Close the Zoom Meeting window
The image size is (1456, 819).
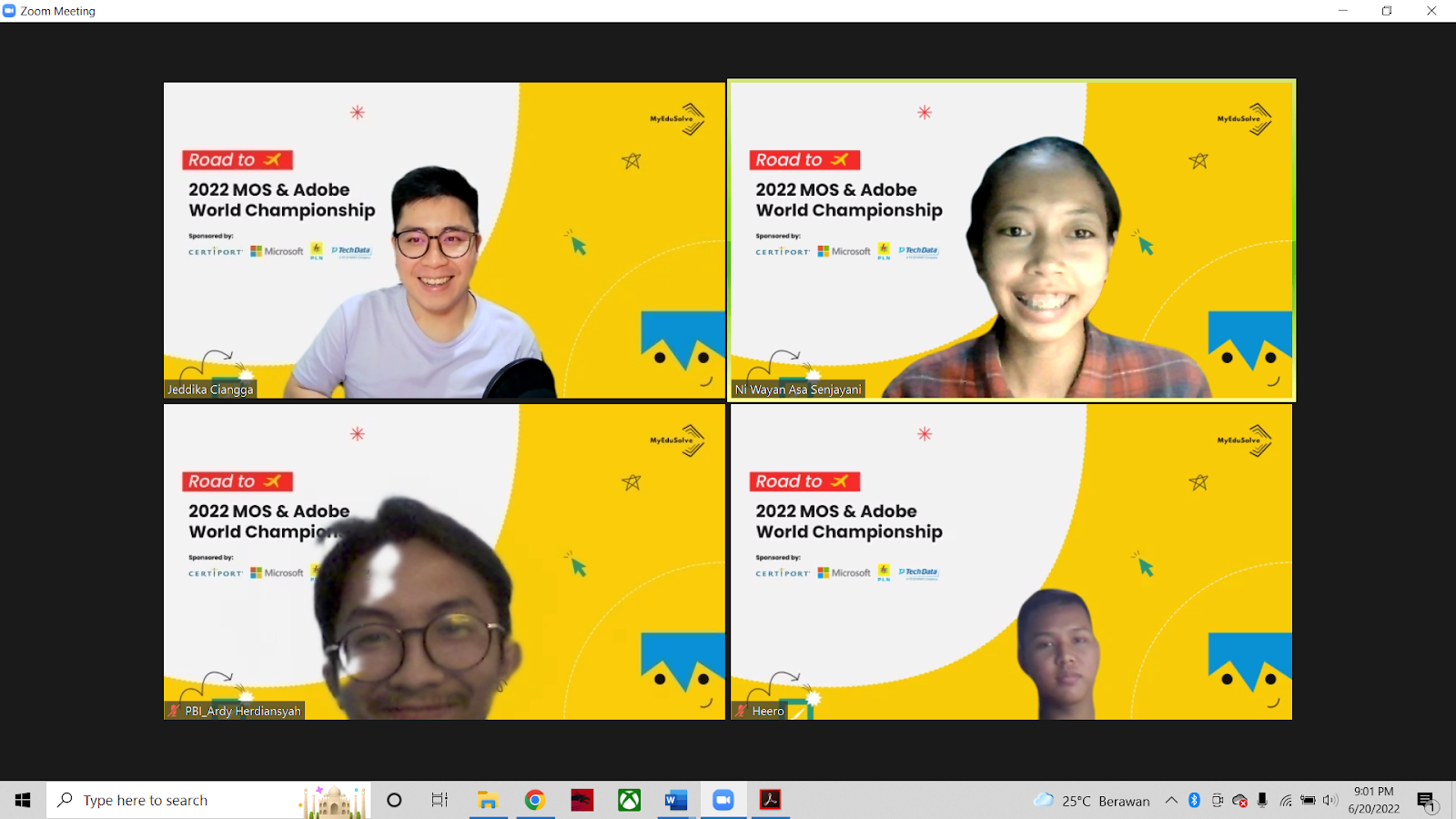[x=1431, y=11]
